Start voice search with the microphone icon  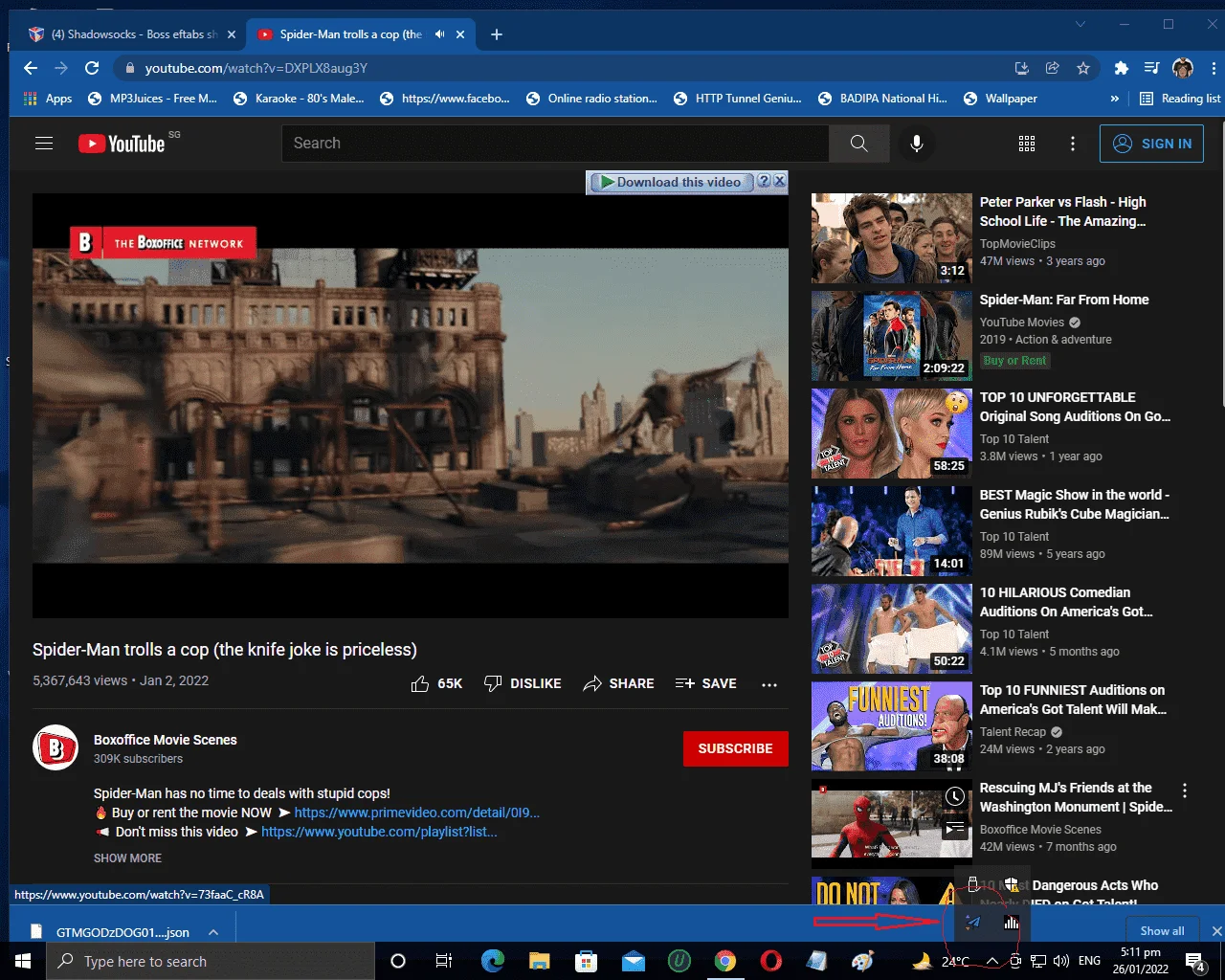[x=916, y=144]
